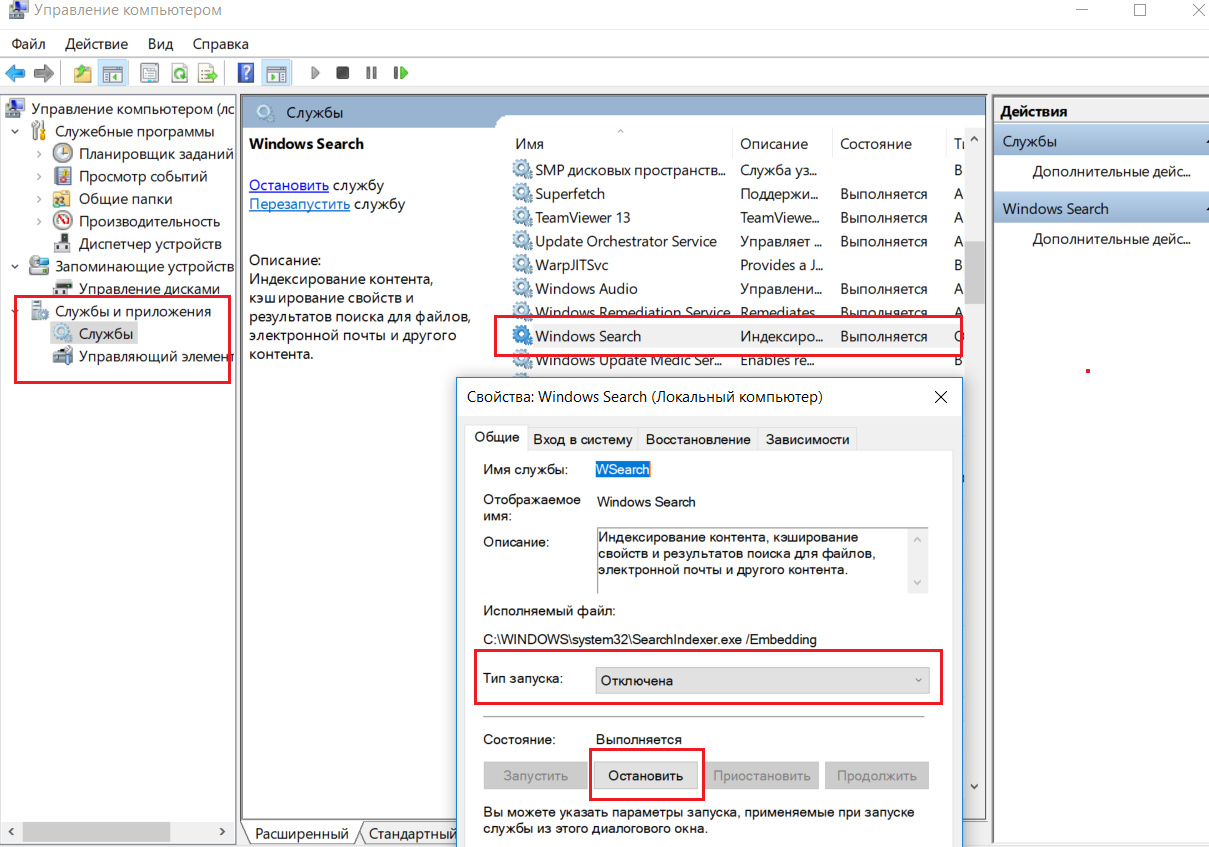The width and height of the screenshot is (1209, 847).
Task: Expand the Планировщик заданий node arrow
Action: pyautogui.click(x=39, y=153)
